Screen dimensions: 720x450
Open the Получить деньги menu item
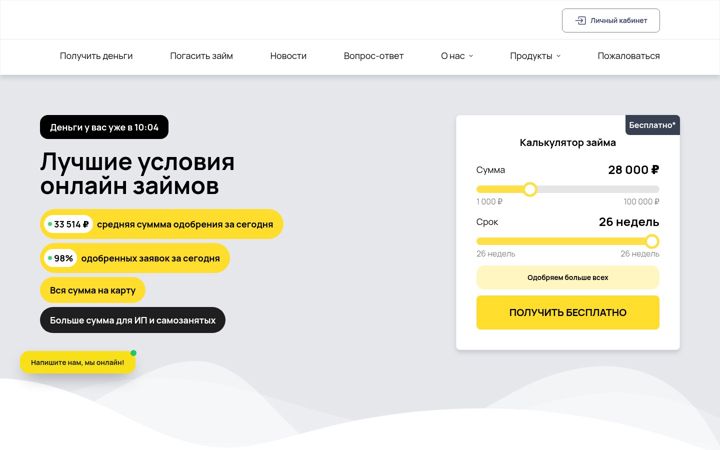96,56
